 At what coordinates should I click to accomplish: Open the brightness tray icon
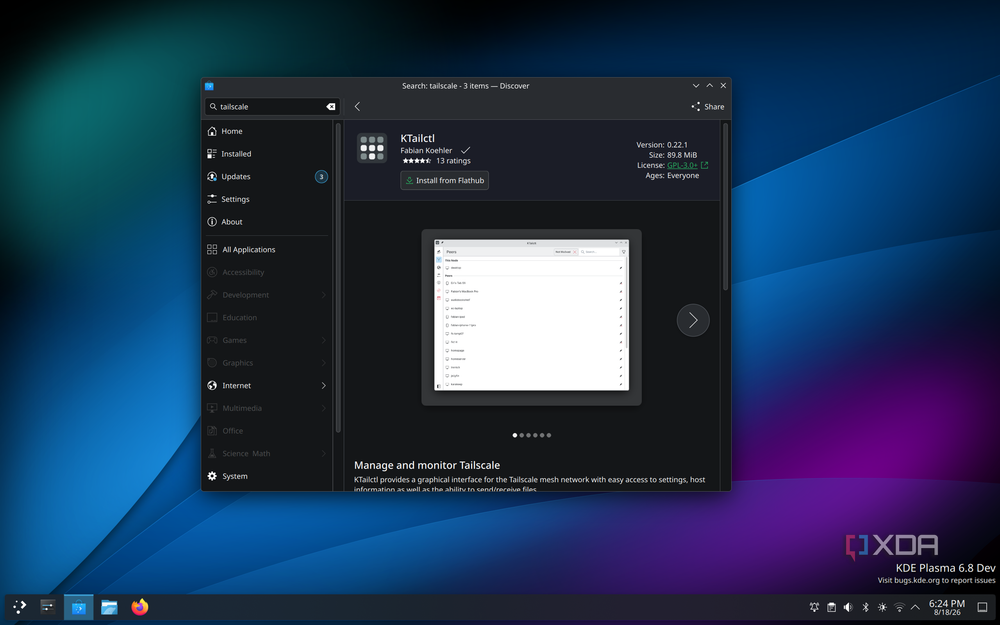pyautogui.click(x=882, y=607)
